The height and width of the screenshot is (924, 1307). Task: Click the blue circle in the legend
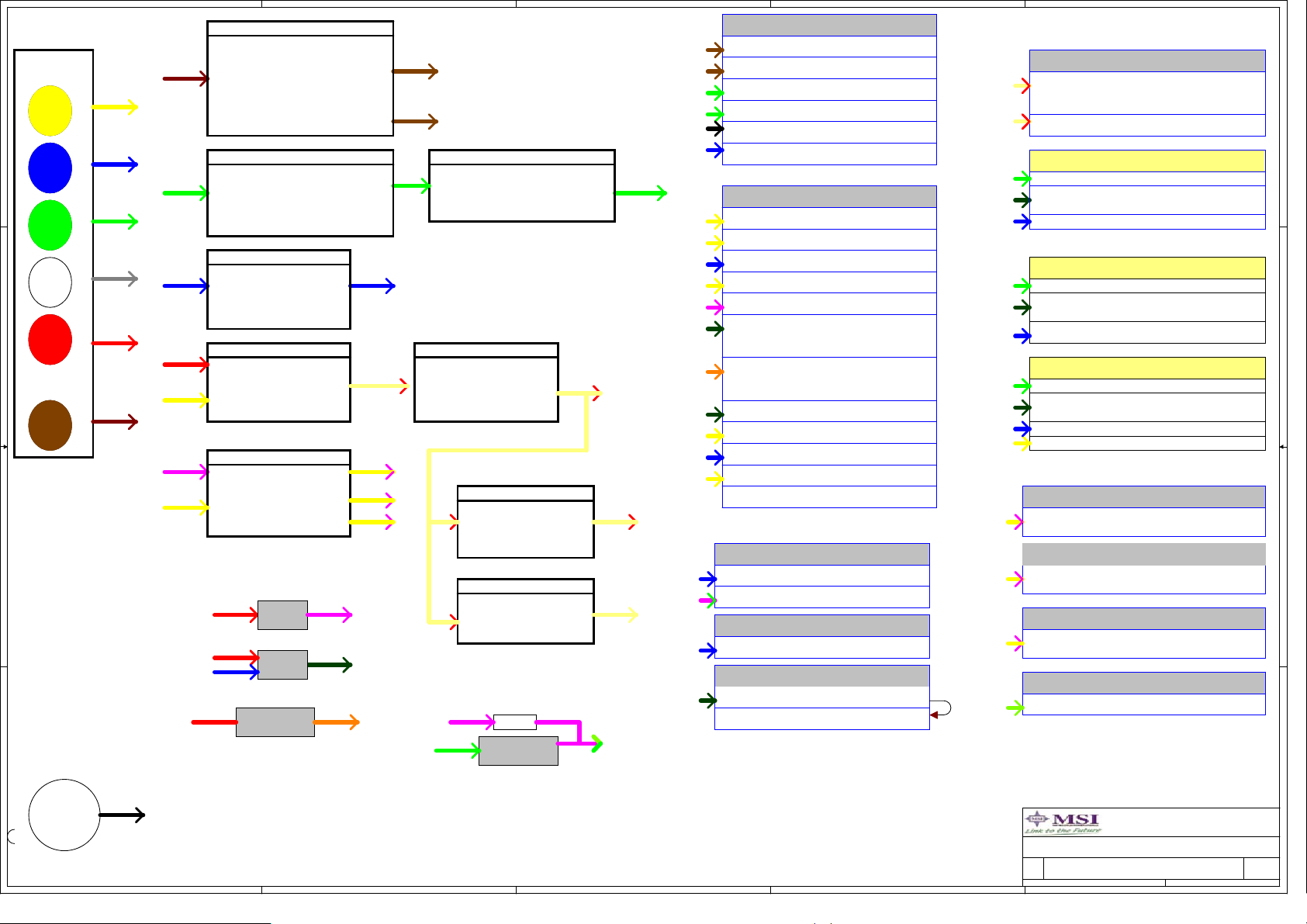[50, 168]
